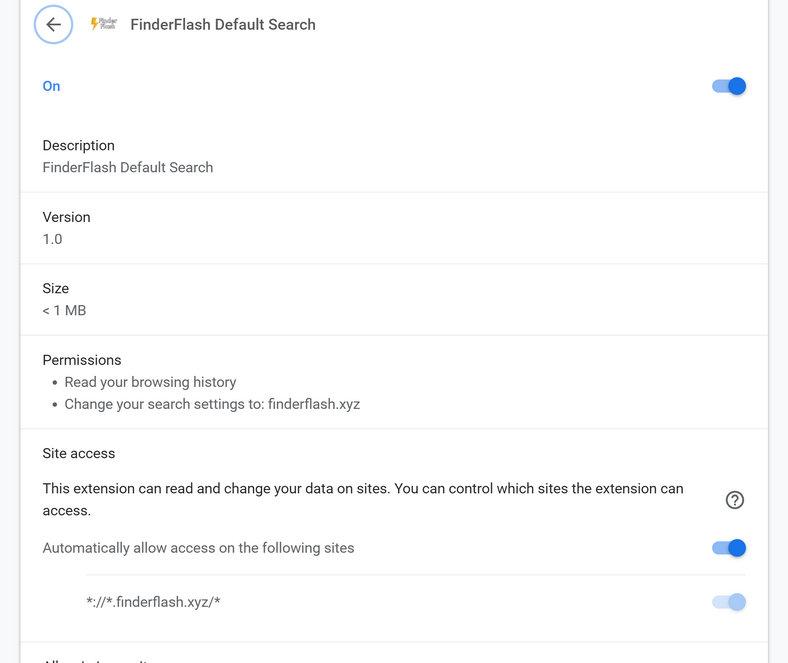Viewport: 788px width, 663px height.
Task: Click the Size heading
Action: (x=55, y=288)
